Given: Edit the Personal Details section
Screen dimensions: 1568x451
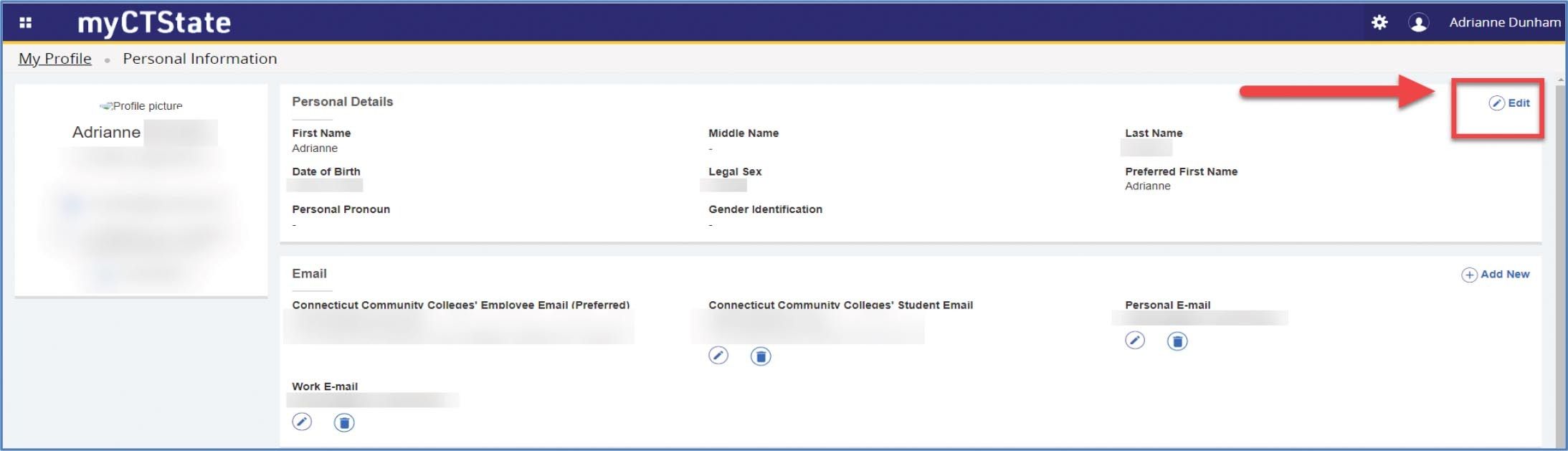Looking at the screenshot, I should 1509,103.
